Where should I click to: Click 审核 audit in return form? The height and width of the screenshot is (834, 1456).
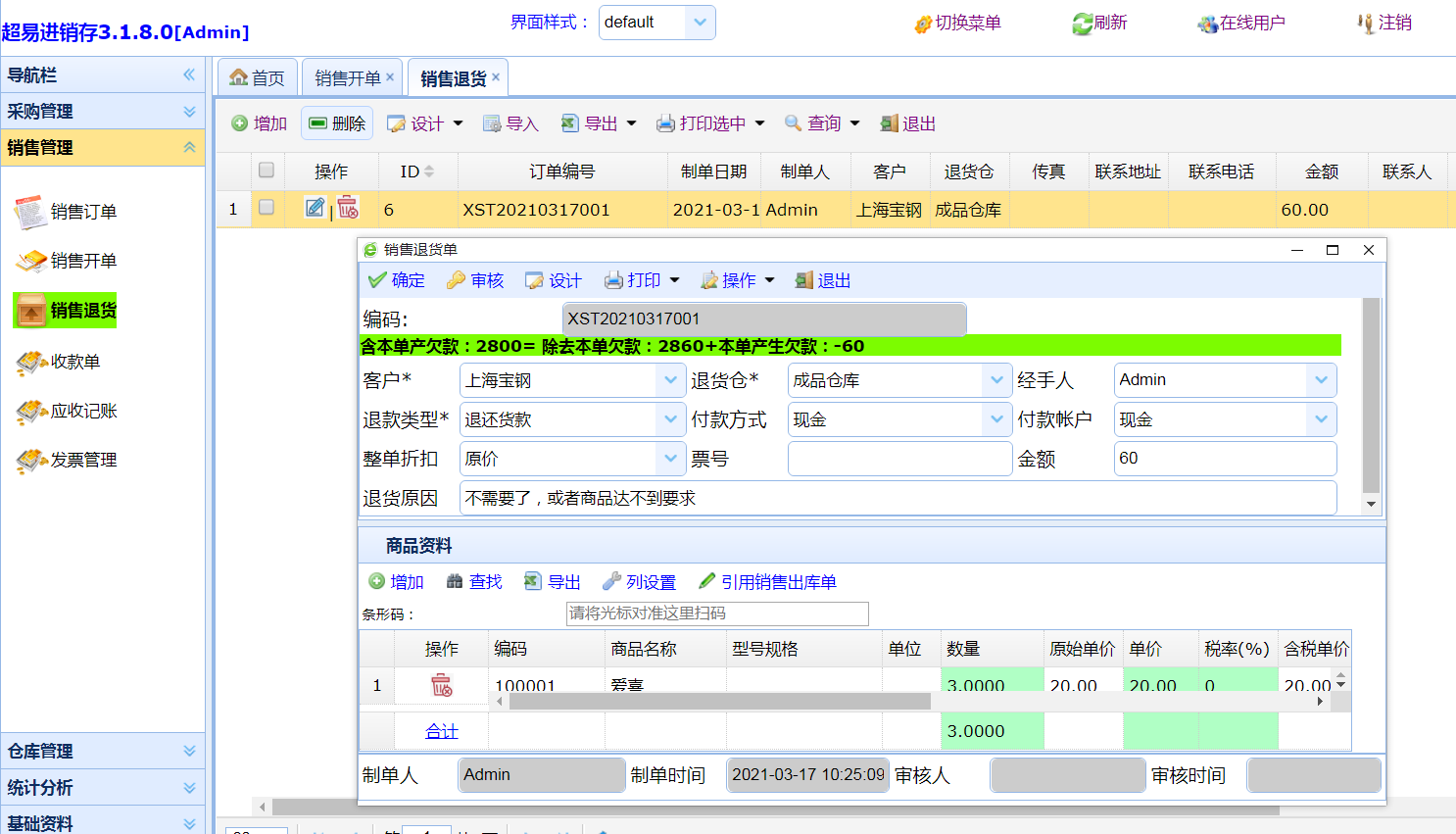click(x=474, y=280)
